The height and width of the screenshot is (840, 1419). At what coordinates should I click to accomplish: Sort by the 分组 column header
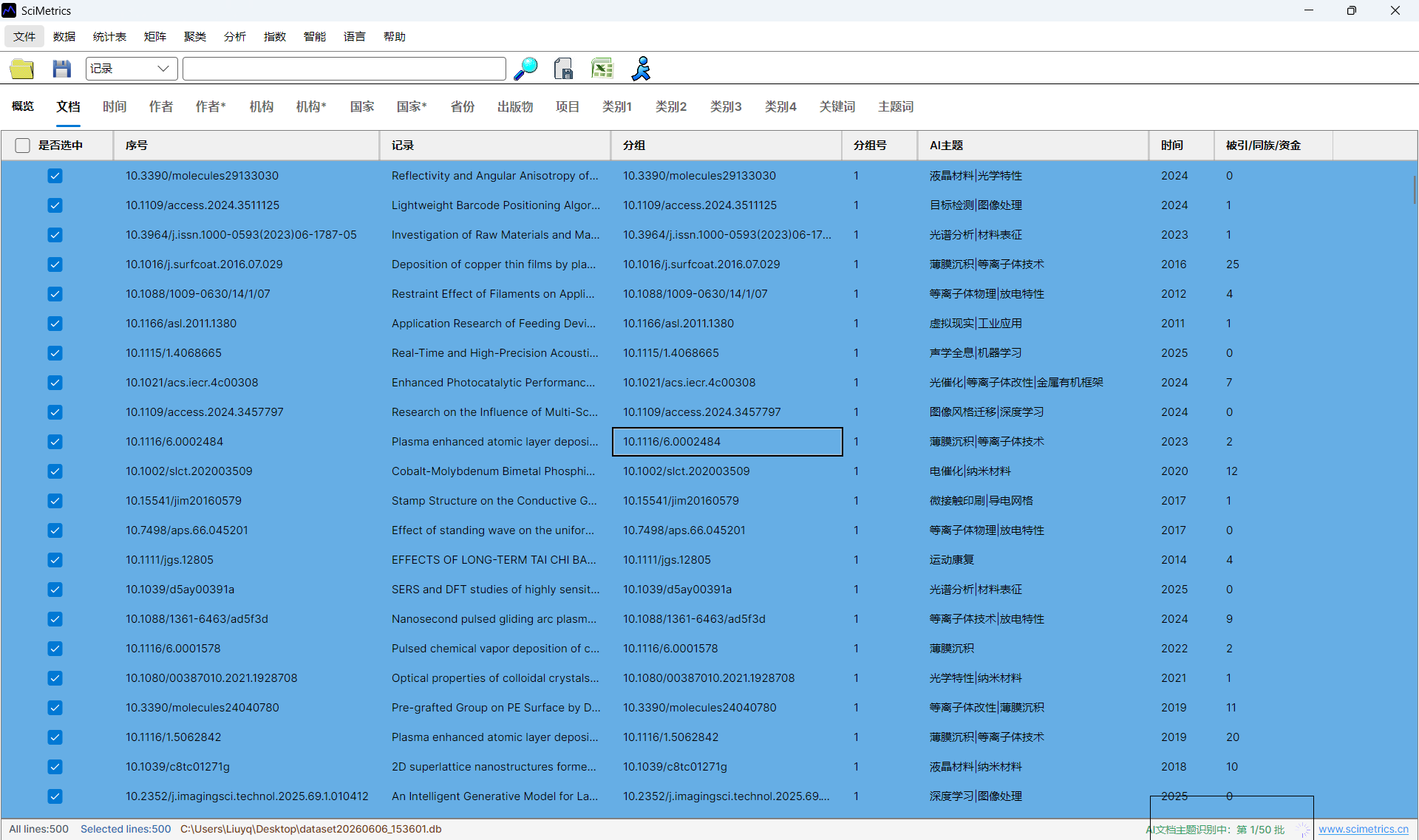726,146
